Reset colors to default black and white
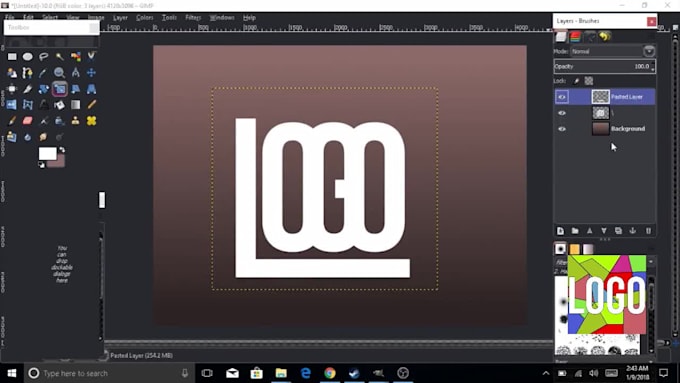The width and height of the screenshot is (680, 383). pos(41,165)
